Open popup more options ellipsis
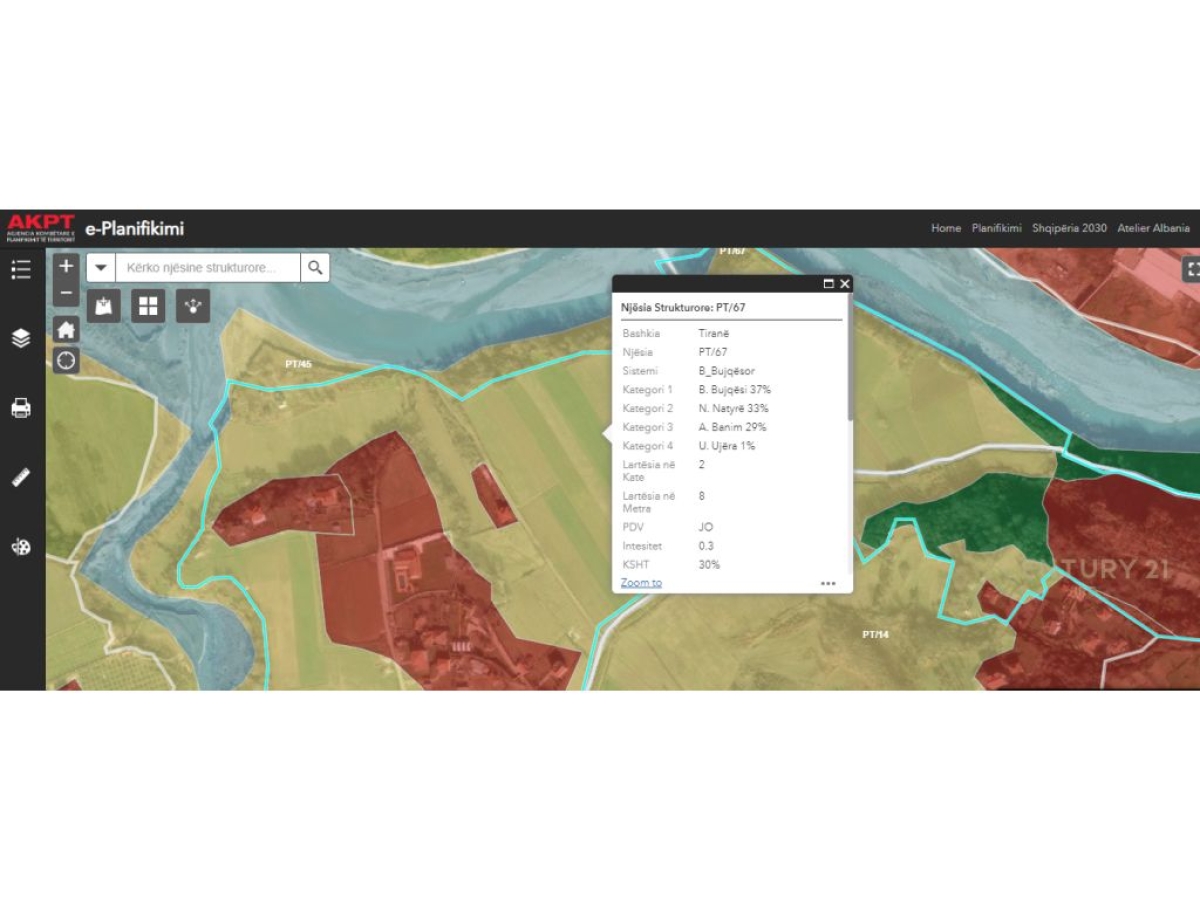 pyautogui.click(x=828, y=583)
